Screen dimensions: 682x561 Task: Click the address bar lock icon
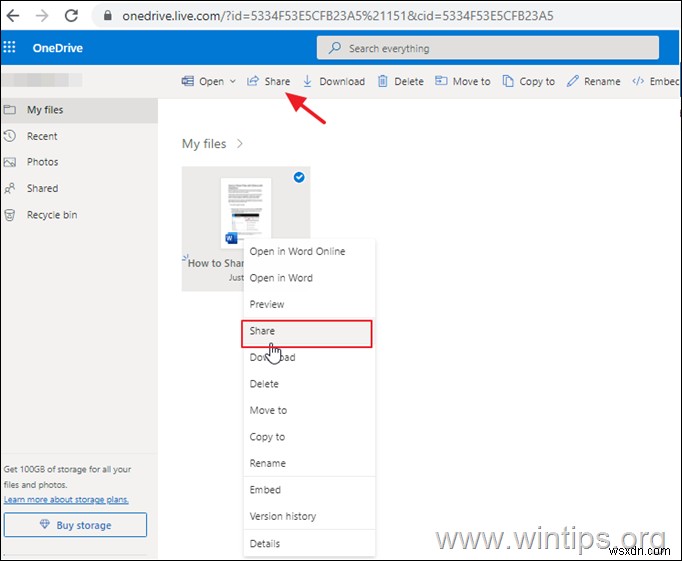pos(107,16)
